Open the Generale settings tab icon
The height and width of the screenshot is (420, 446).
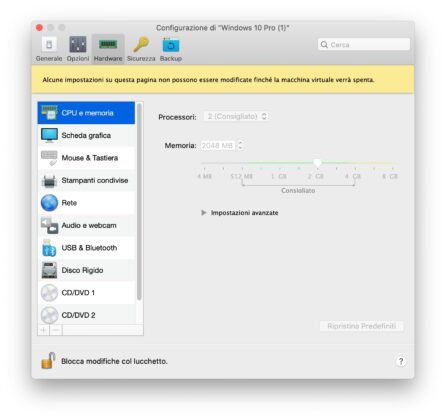[49, 45]
